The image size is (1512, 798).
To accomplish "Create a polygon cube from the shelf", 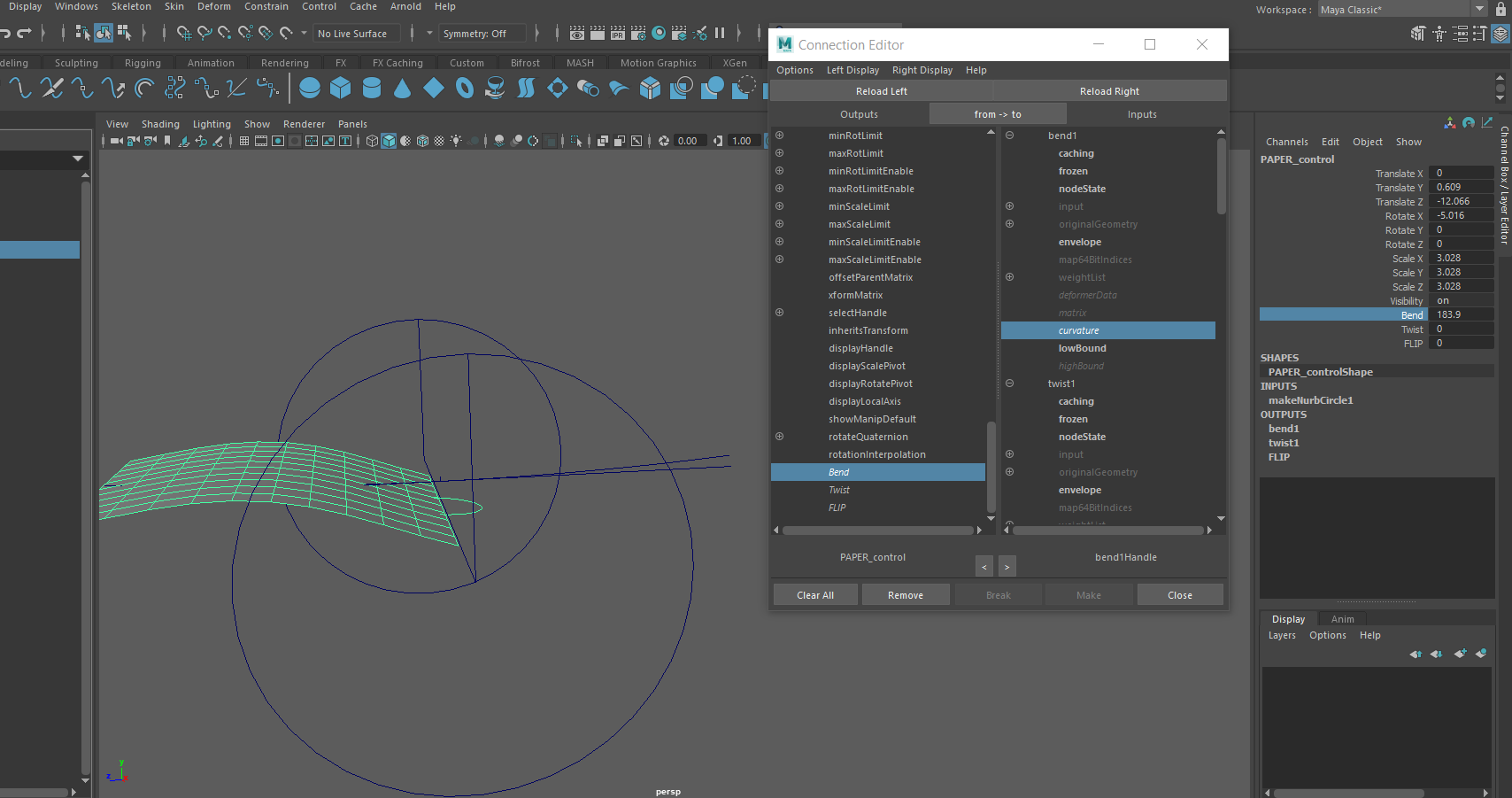I will pyautogui.click(x=341, y=88).
